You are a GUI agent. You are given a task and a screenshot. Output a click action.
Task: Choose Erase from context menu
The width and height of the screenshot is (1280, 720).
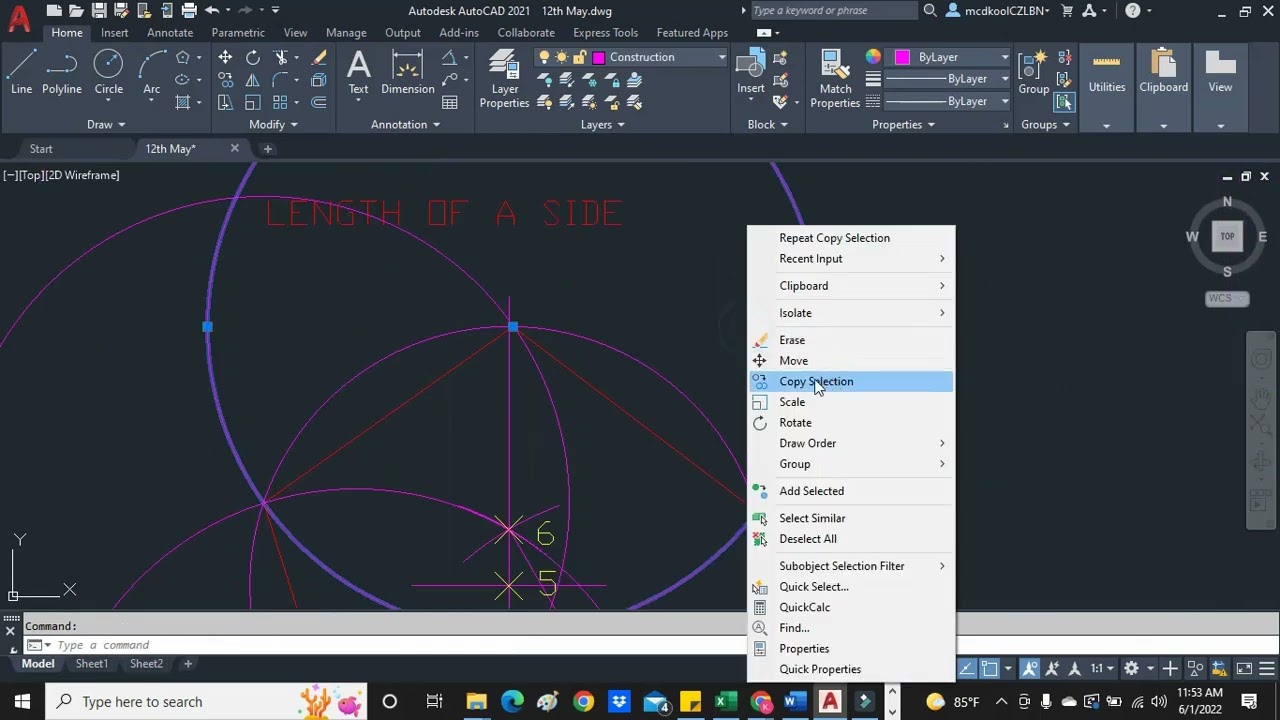point(851,340)
